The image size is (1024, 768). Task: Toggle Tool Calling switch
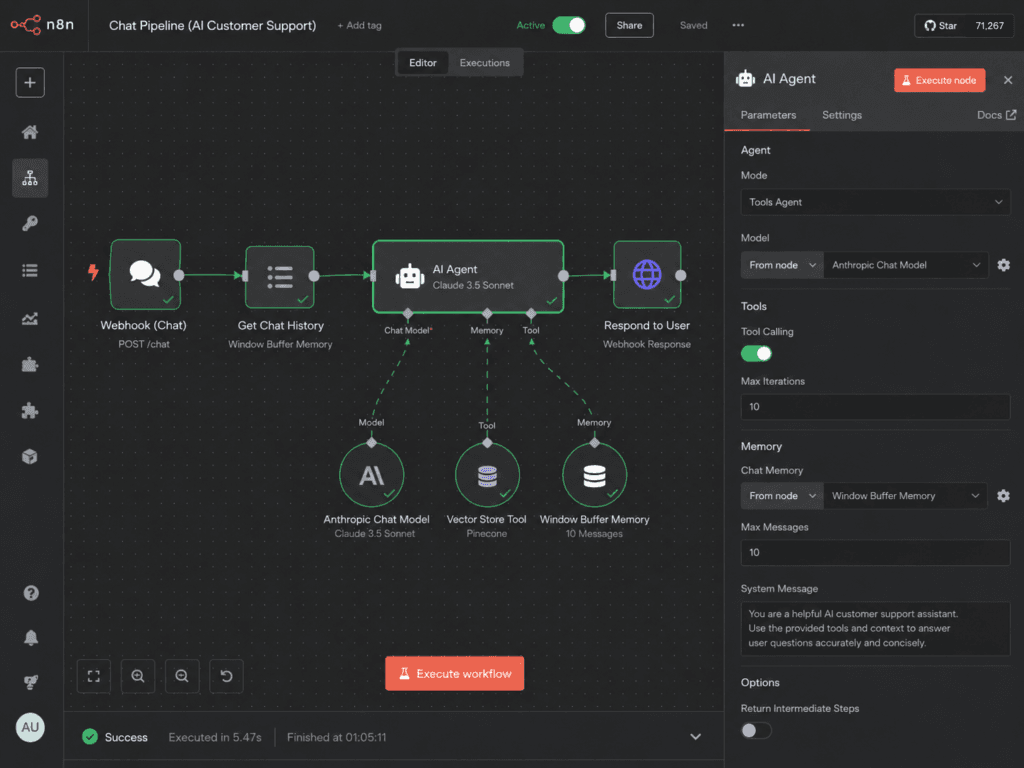pyautogui.click(x=756, y=353)
